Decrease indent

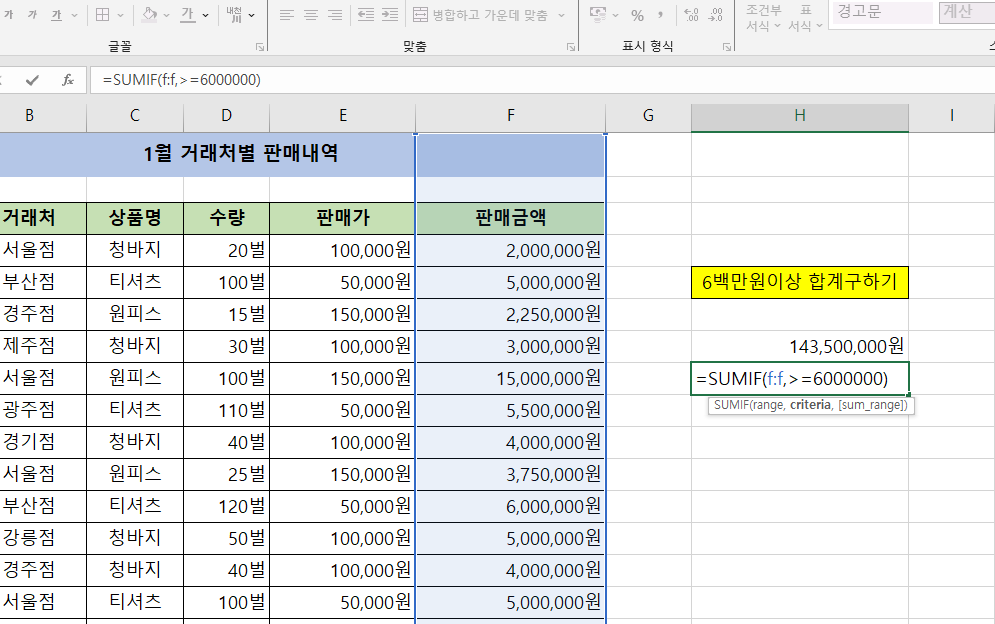coord(366,15)
